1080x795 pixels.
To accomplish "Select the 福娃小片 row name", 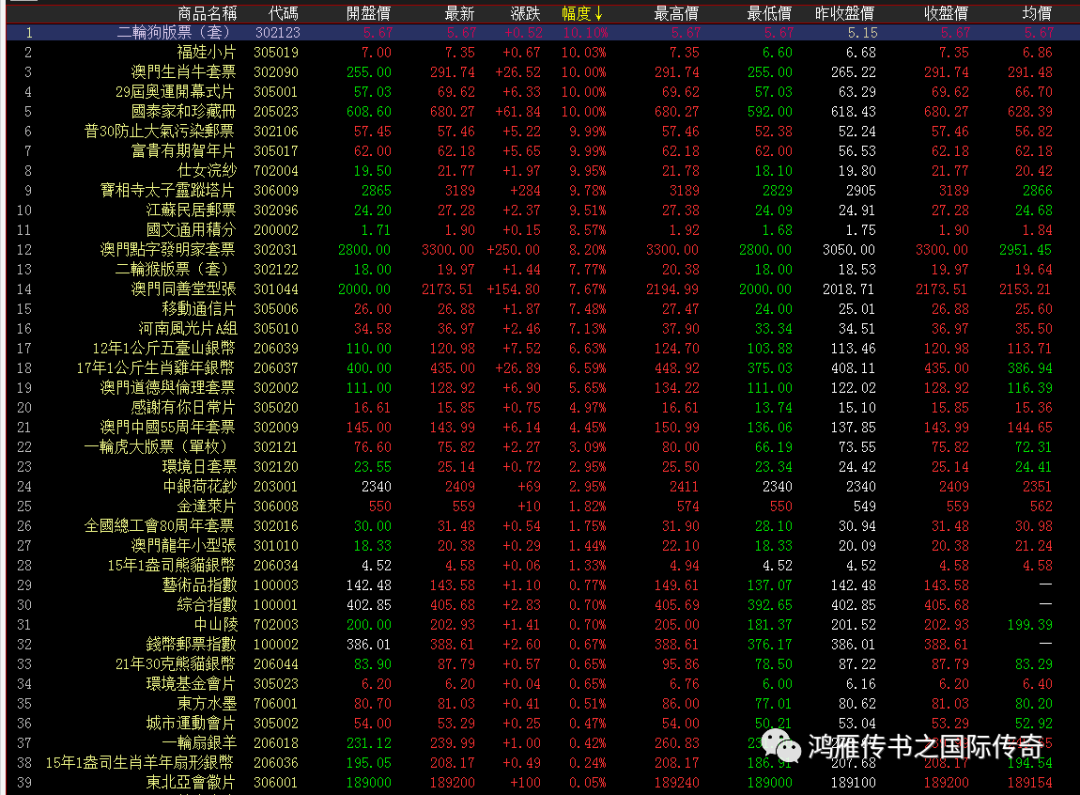I will (206, 52).
